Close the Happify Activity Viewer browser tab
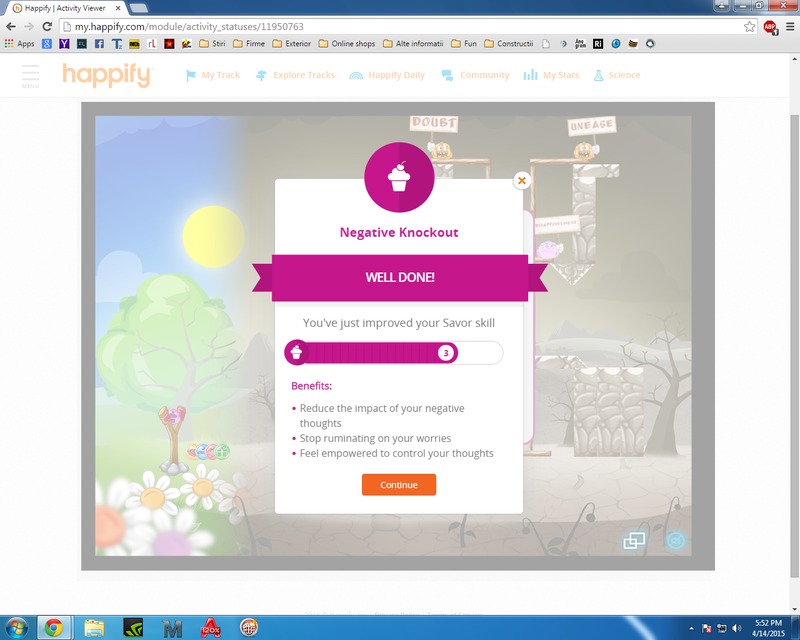The width and height of the screenshot is (800, 640). (x=118, y=8)
